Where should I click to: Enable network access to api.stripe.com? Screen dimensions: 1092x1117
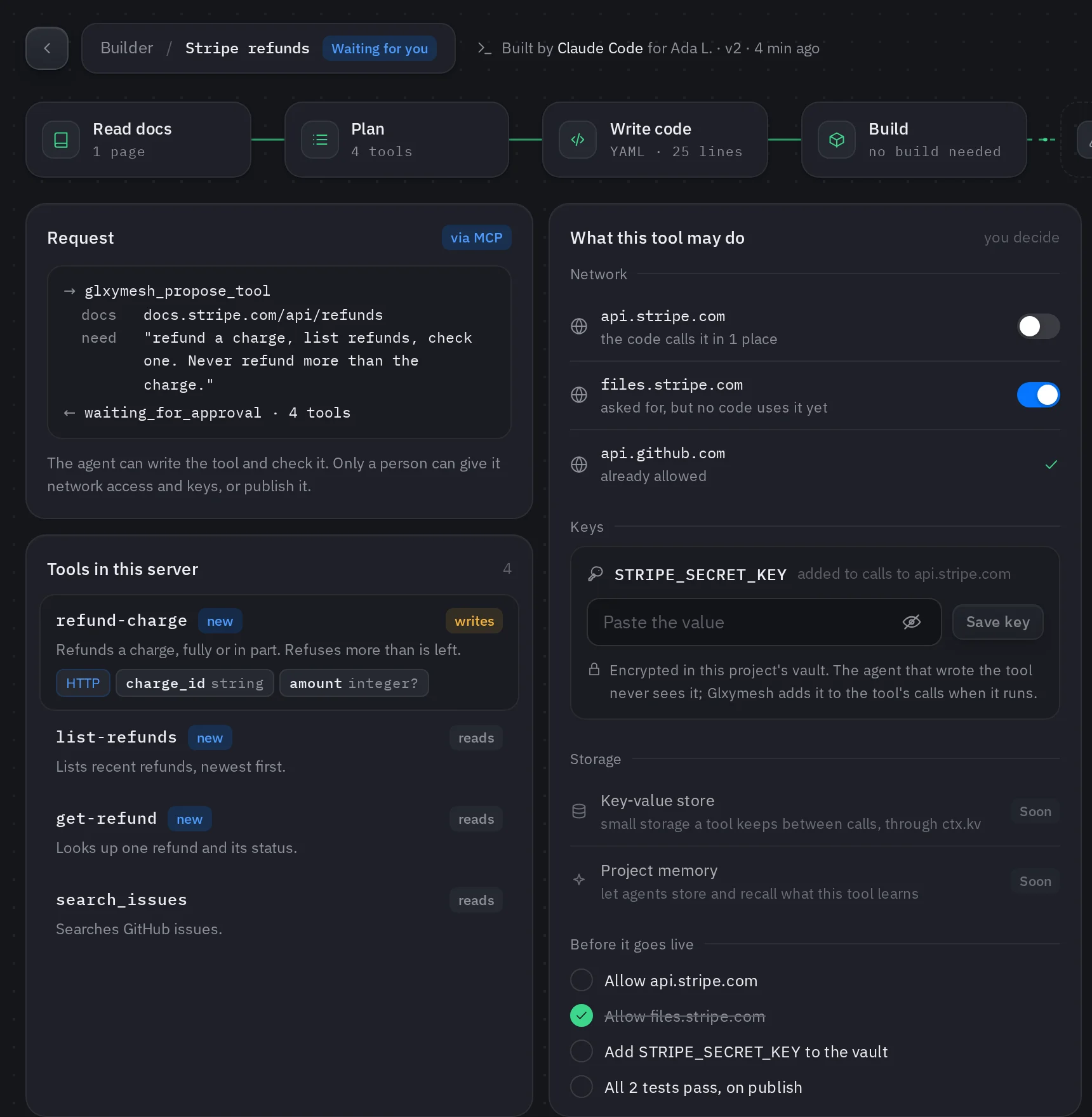tap(1039, 326)
